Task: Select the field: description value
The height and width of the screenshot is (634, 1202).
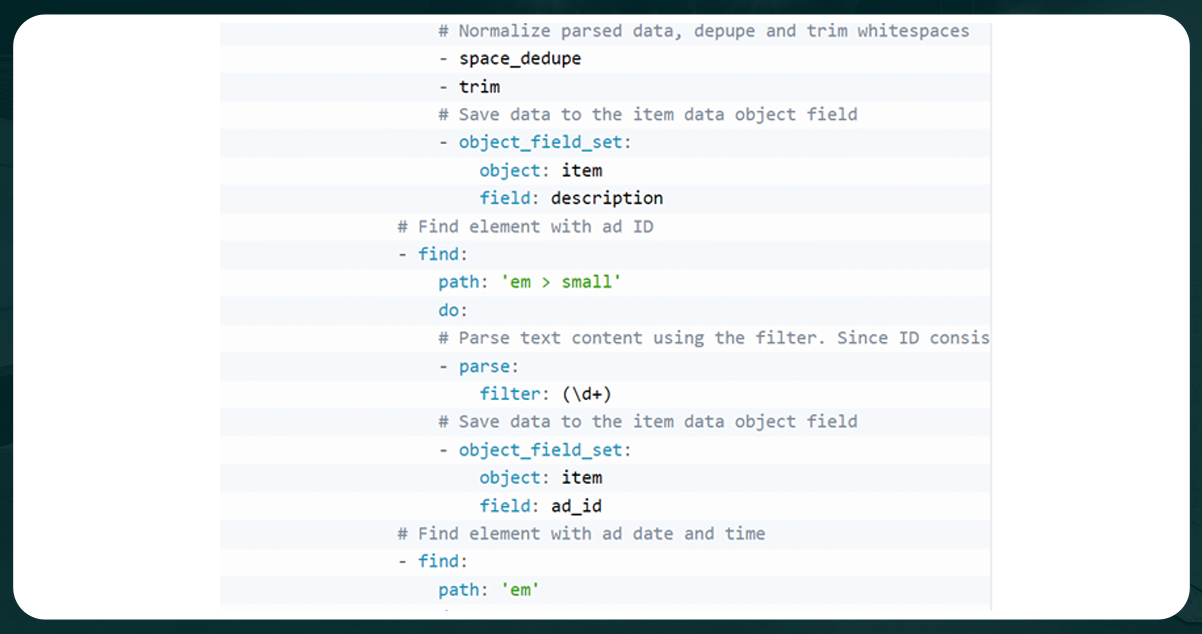Action: (606, 198)
